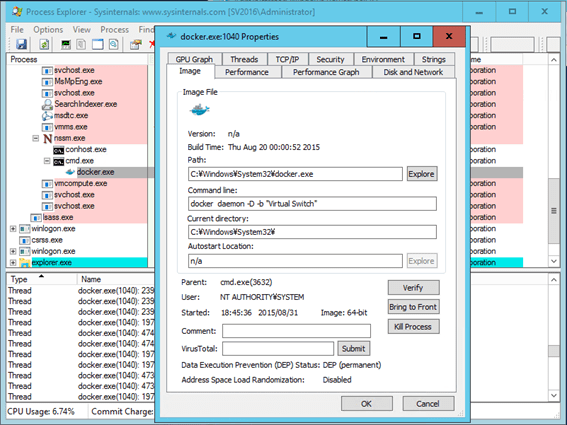
Task: Click the Save toolbar icon in Process Explorer
Action: point(21,44)
